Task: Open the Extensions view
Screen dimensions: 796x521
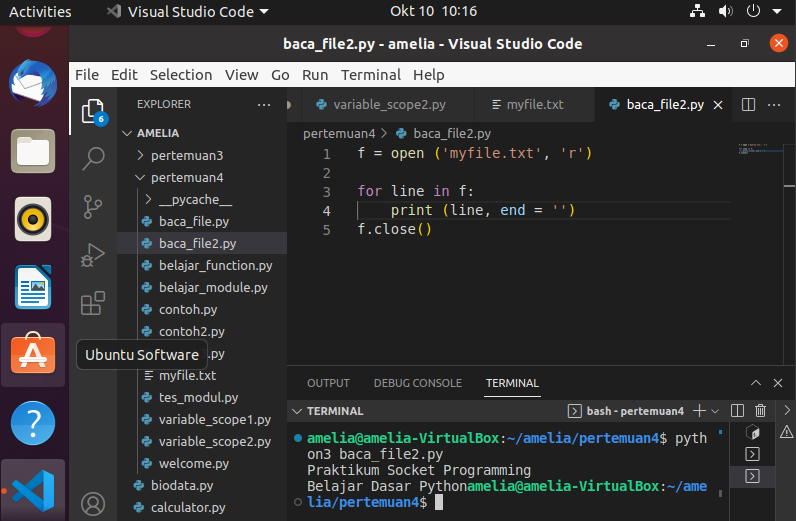Action: click(x=93, y=303)
